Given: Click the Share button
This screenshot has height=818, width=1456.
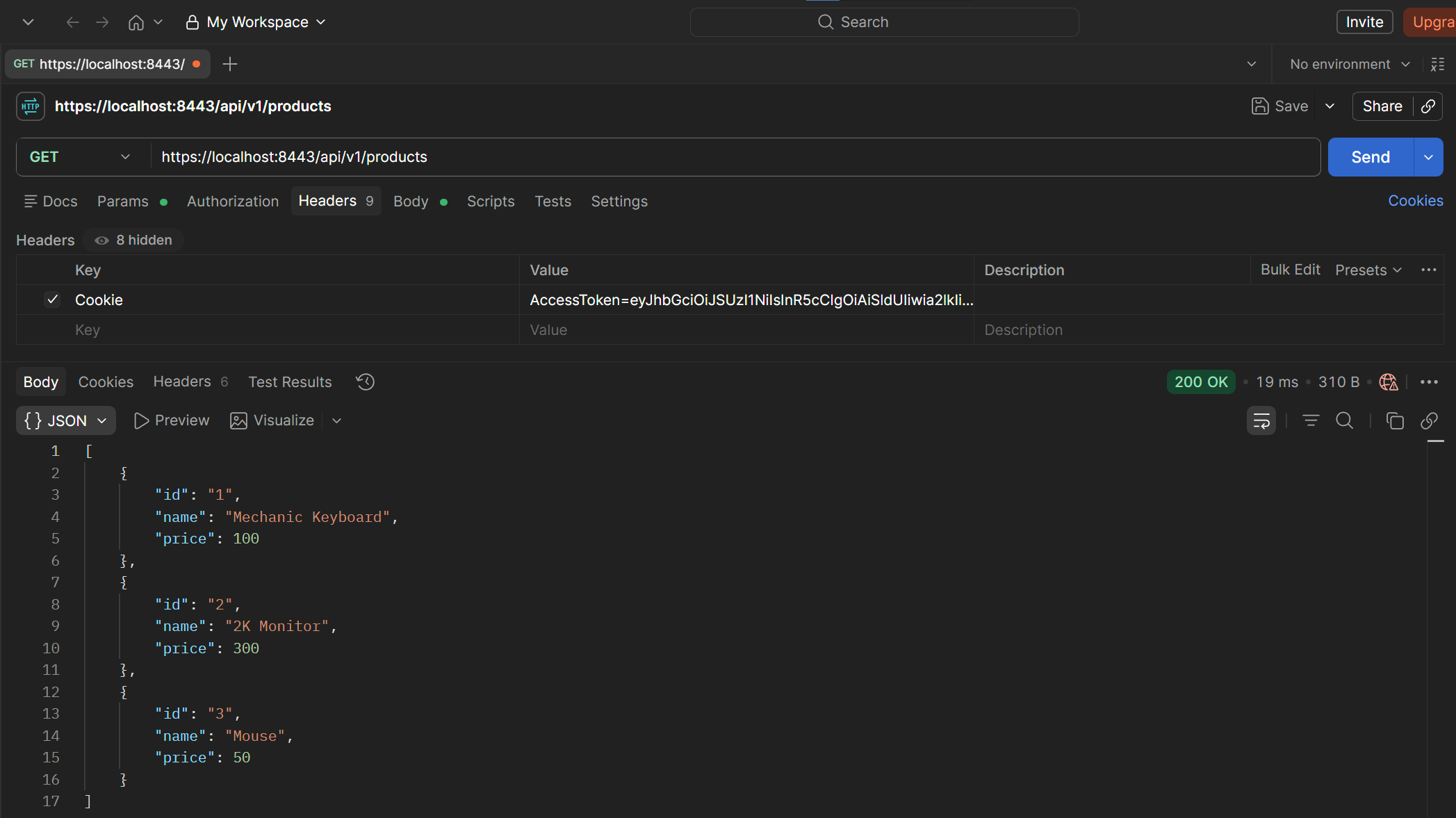Looking at the screenshot, I should [x=1382, y=106].
